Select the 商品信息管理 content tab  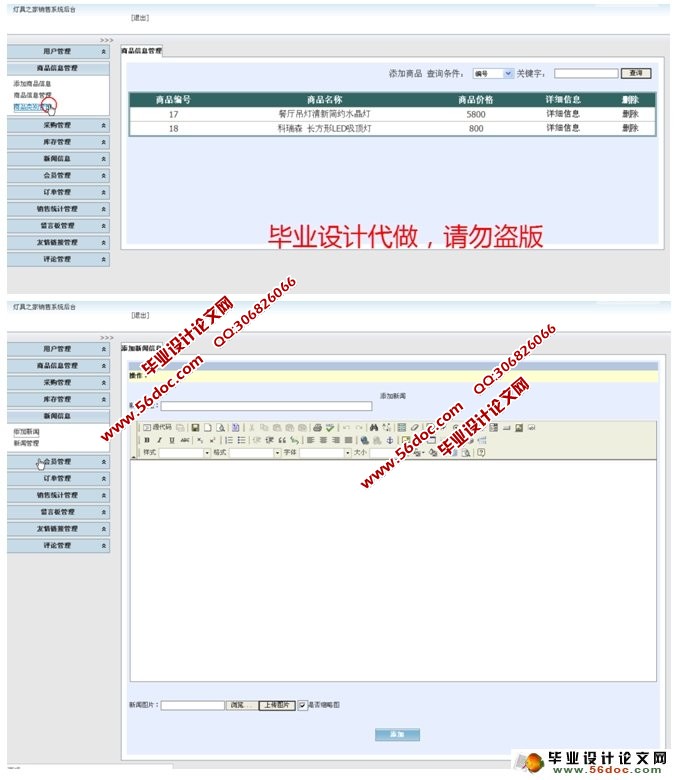(142, 51)
